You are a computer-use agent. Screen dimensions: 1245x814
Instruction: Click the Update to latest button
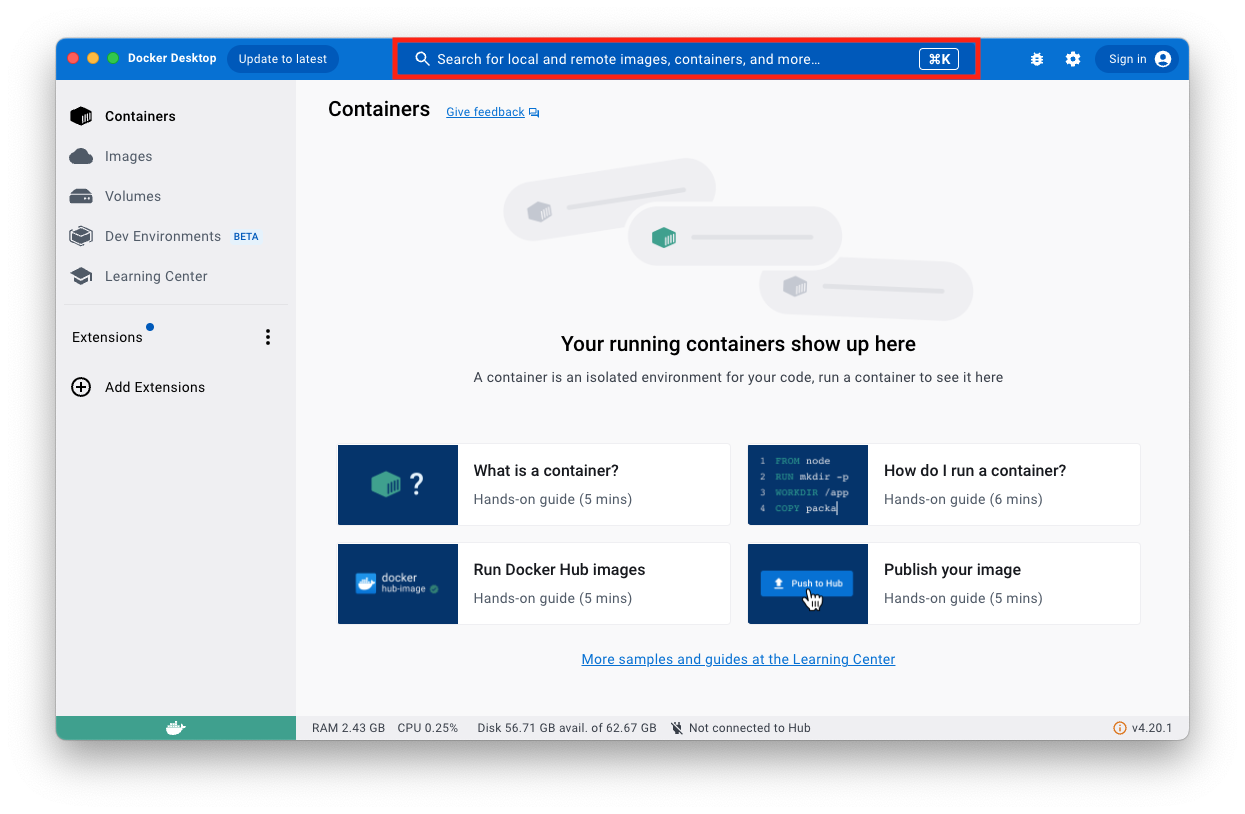tap(283, 59)
